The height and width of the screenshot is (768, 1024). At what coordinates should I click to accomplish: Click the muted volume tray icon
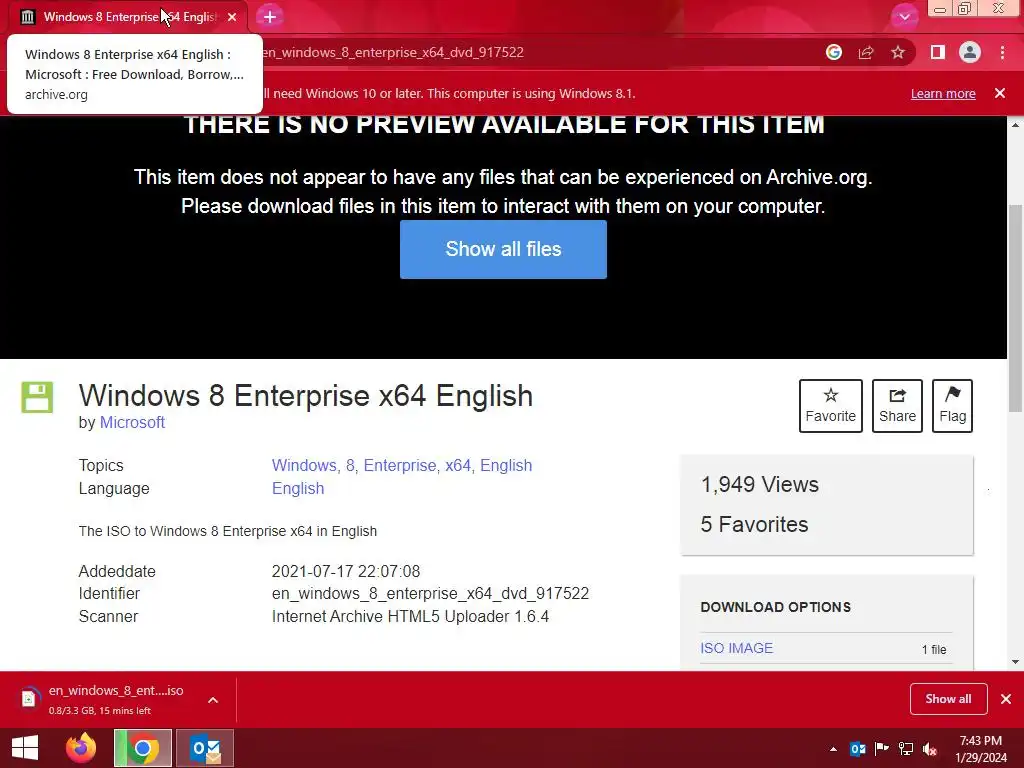930,749
